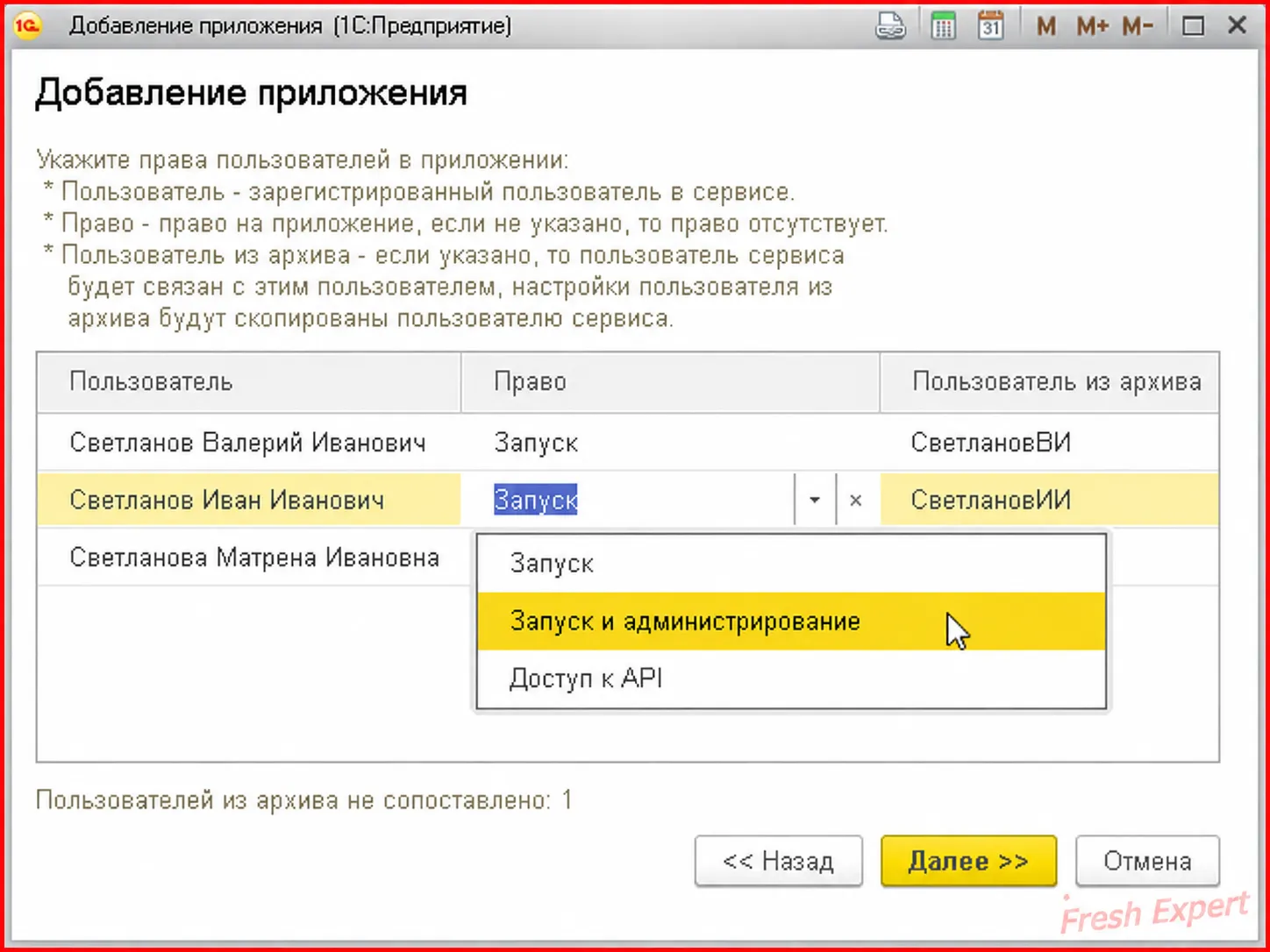Open the calendar icon
Screen dimensions: 1270x952
point(991,26)
